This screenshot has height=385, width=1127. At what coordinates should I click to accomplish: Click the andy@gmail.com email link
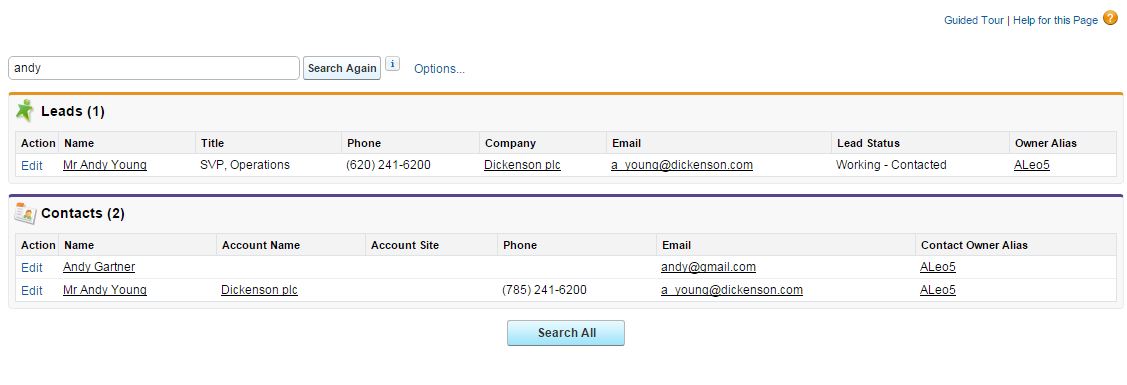[x=709, y=266]
